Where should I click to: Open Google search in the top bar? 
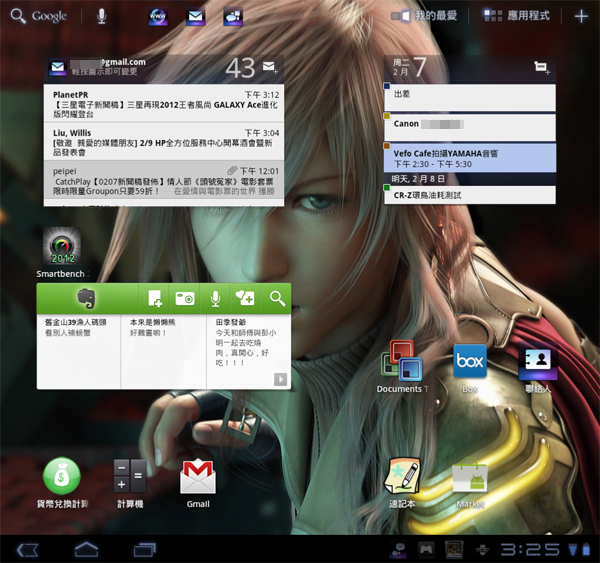click(38, 16)
